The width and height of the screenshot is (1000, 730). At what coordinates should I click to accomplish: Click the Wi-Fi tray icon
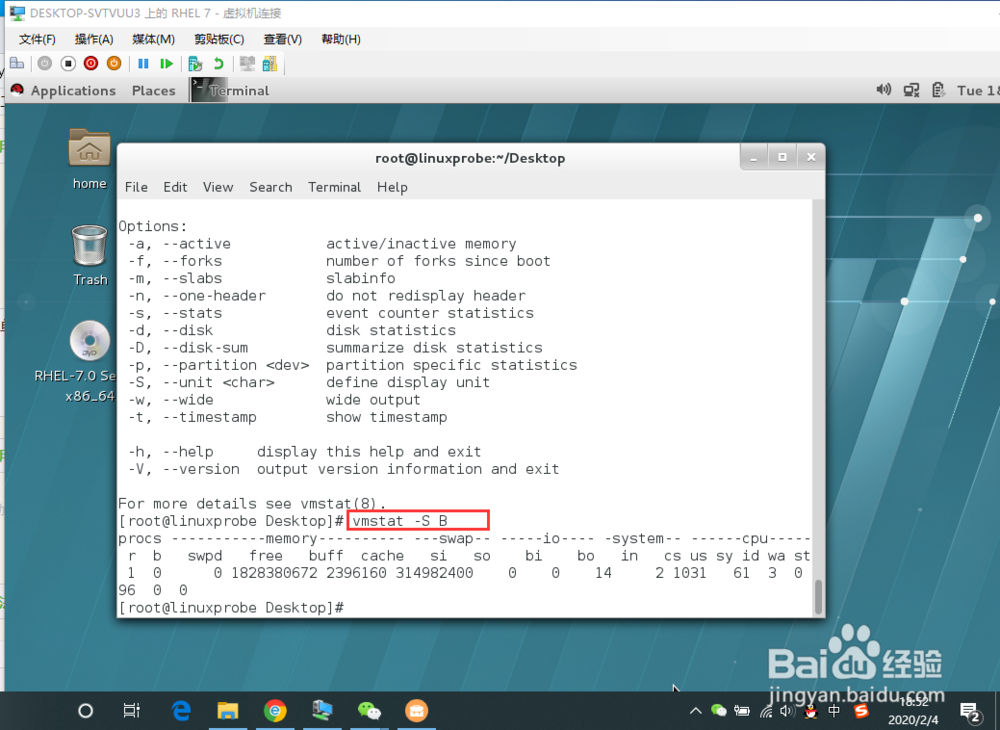coord(767,710)
